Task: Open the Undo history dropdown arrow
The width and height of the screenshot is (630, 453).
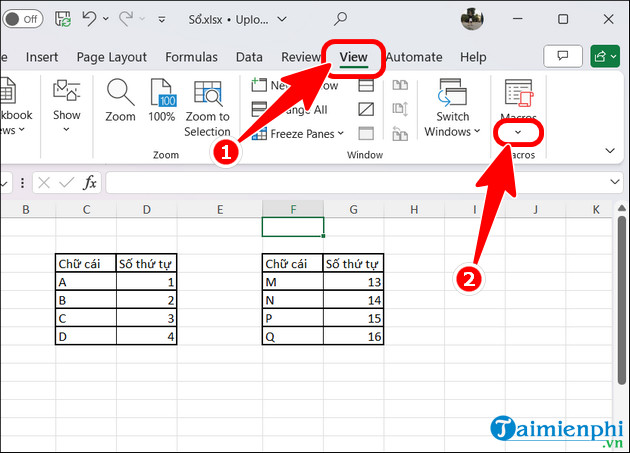Action: (x=106, y=18)
